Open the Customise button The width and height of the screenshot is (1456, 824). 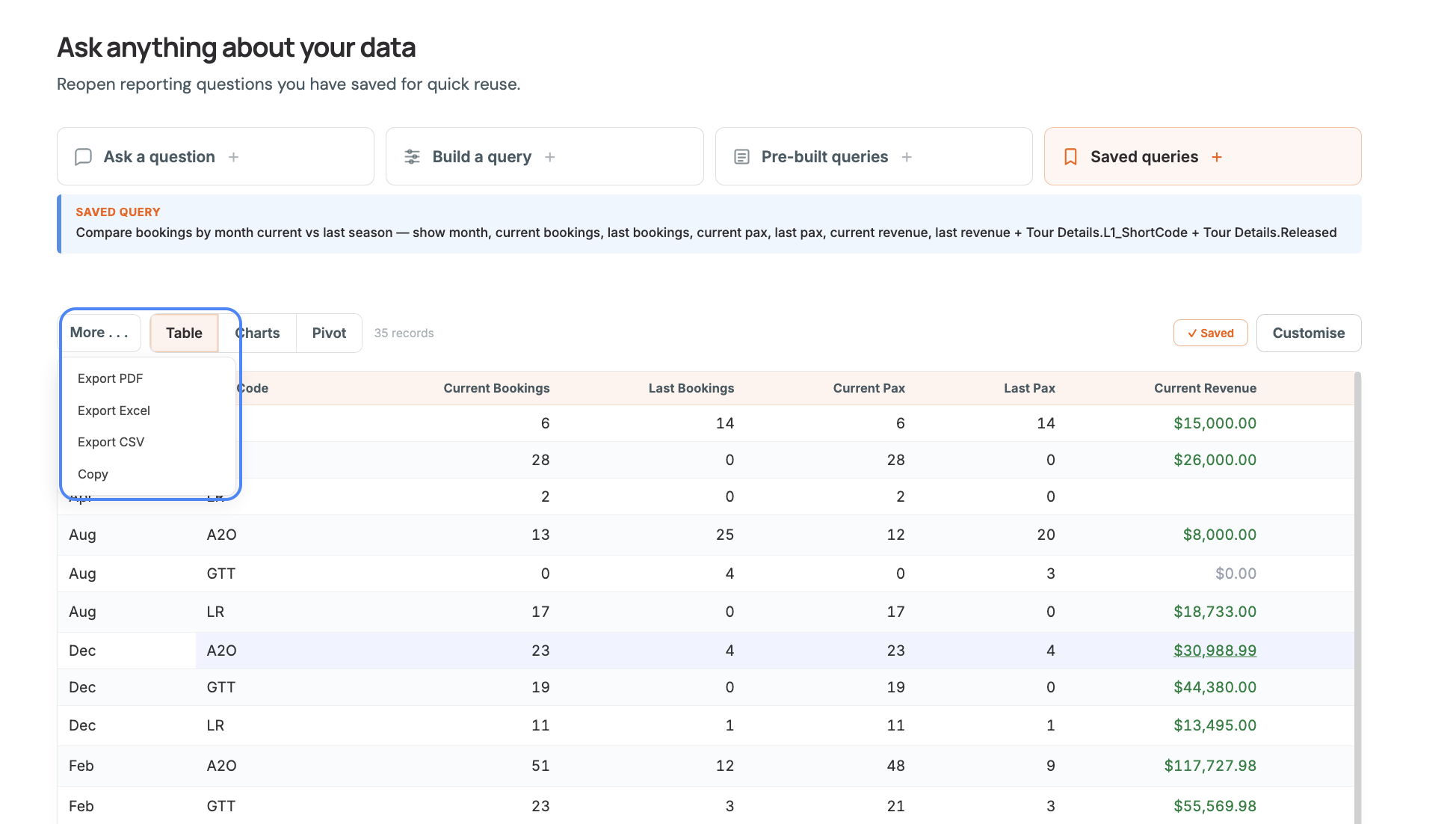[1308, 333]
